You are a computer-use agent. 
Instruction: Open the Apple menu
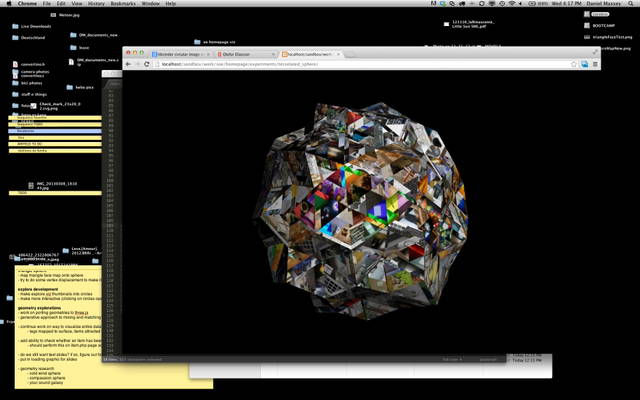click(x=9, y=3)
